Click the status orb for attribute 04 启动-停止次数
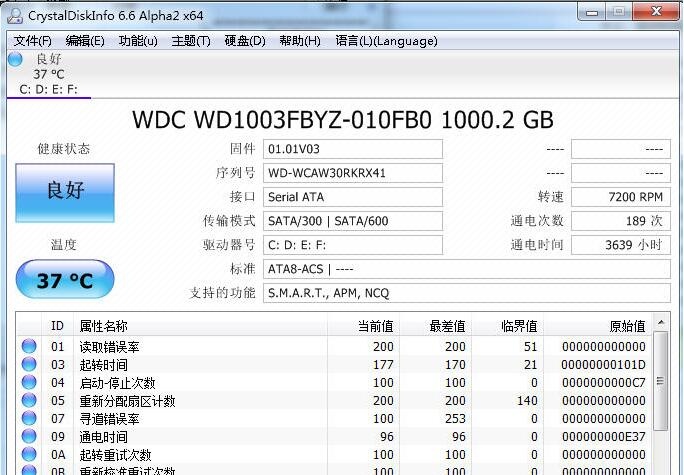 [29, 382]
